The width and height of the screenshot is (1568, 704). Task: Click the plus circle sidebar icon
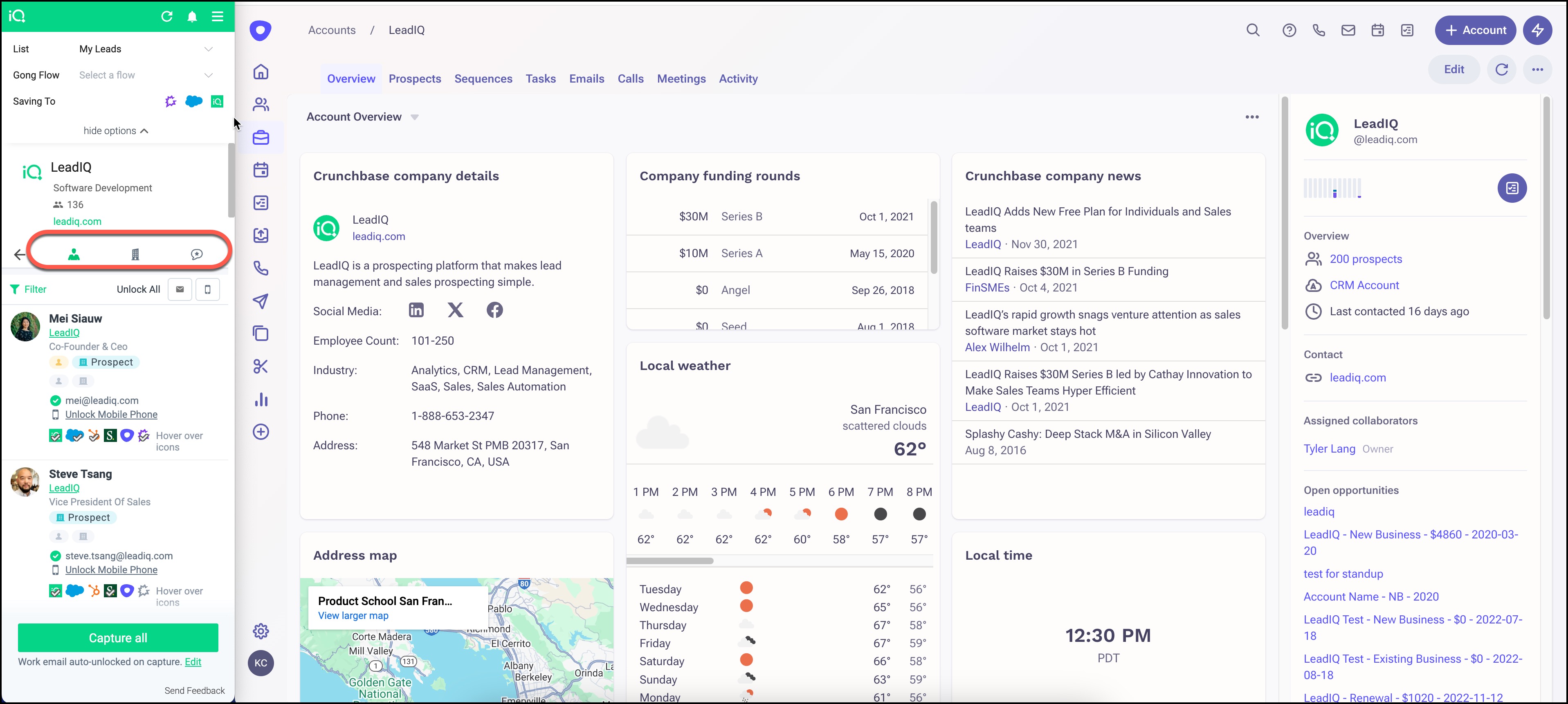point(261,432)
